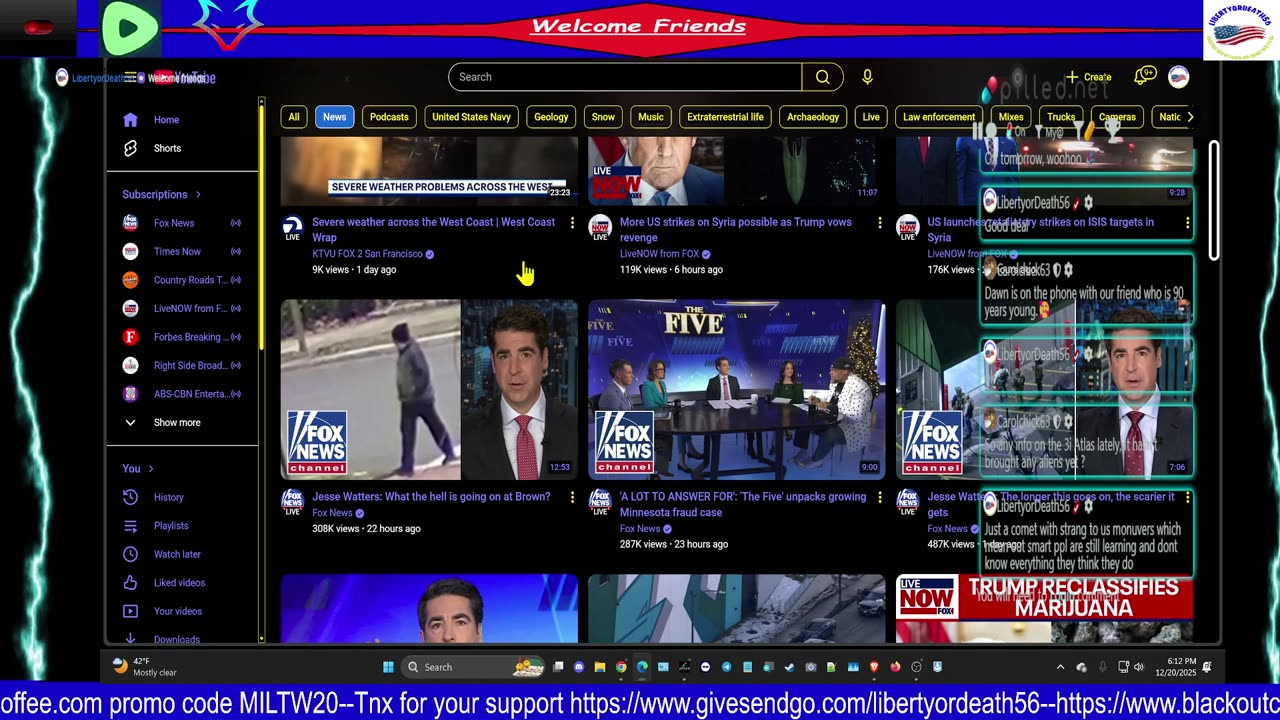
Task: Click the LiveNOW avatar beside the Syria strikes video
Action: (x=600, y=226)
